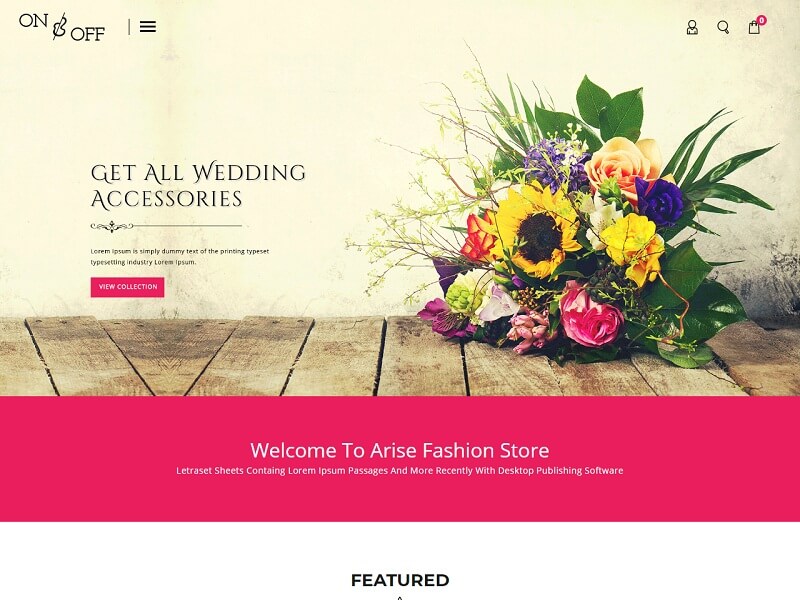Image resolution: width=800 pixels, height=600 pixels.
Task: Select the FEATURED section heading
Action: click(x=400, y=580)
